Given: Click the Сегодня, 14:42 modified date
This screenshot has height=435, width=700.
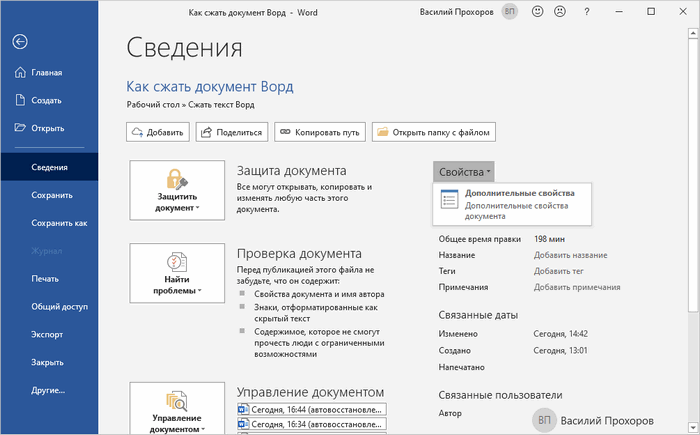Looking at the screenshot, I should (x=561, y=334).
